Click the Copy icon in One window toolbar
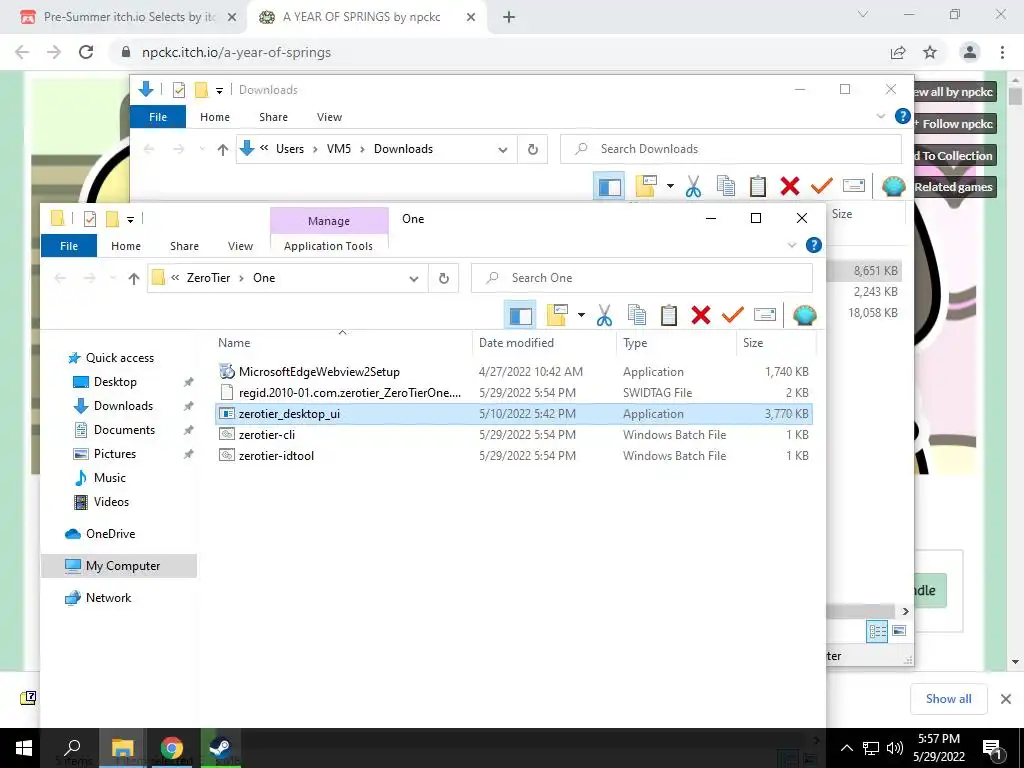This screenshot has height=768, width=1024. point(637,315)
